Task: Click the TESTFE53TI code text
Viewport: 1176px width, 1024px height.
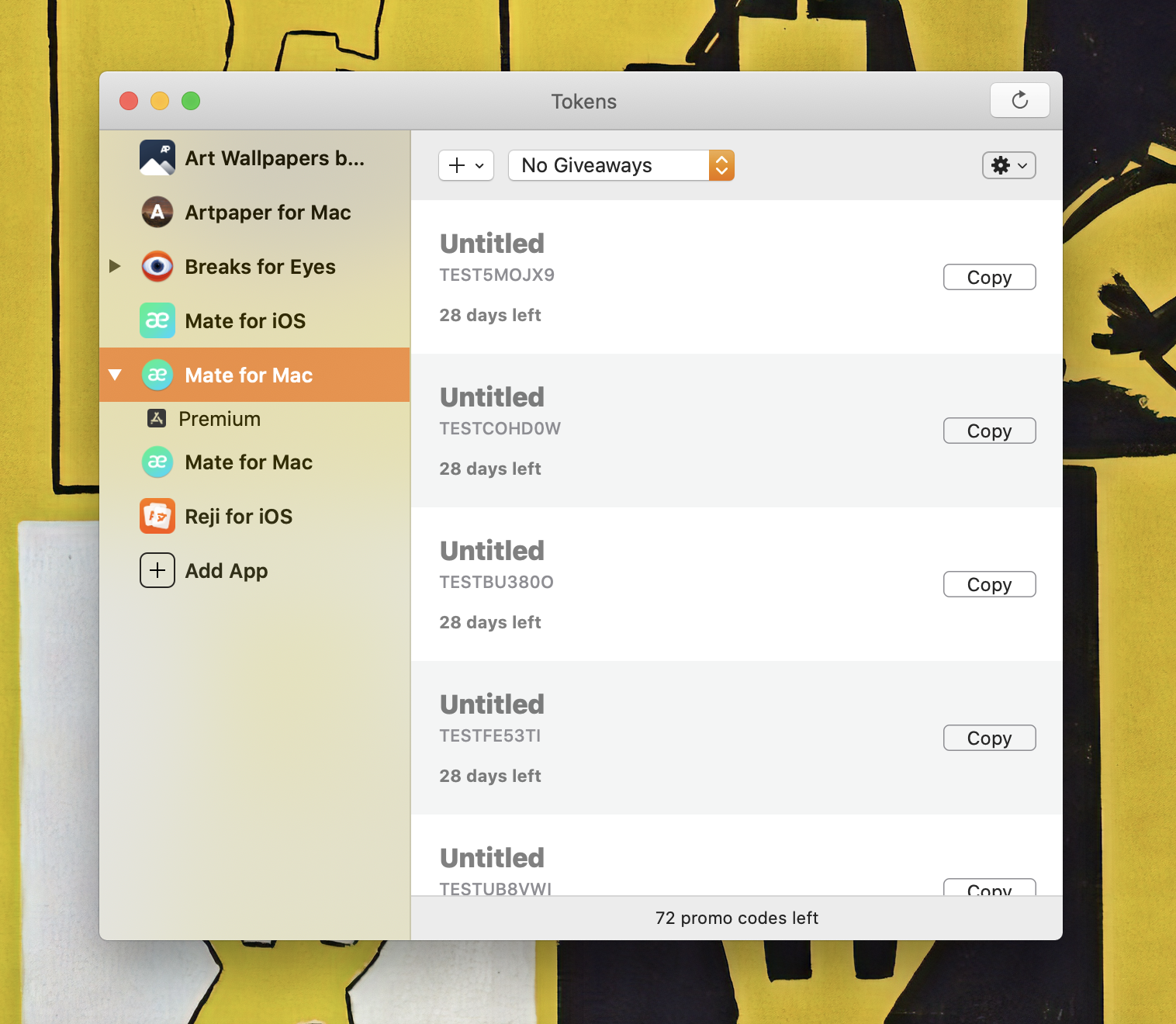Action: 490,736
